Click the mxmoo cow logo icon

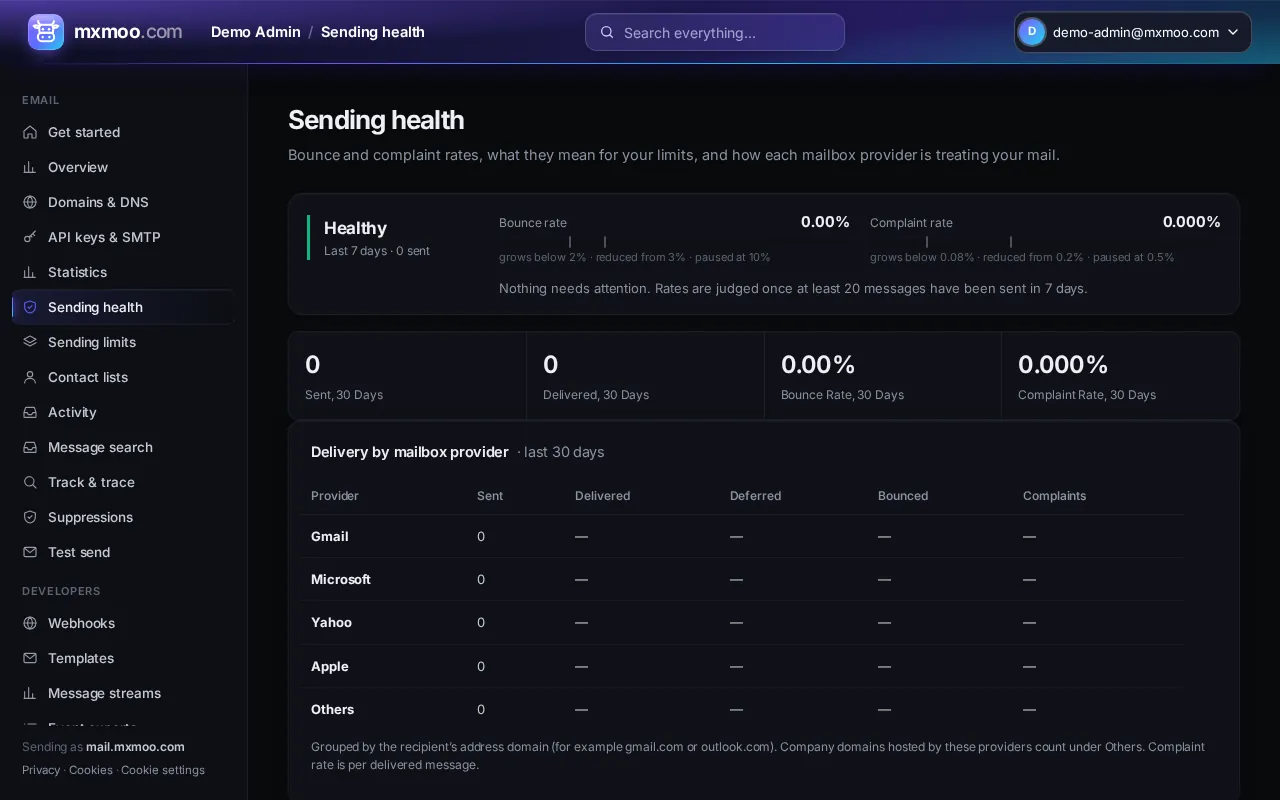tap(46, 32)
